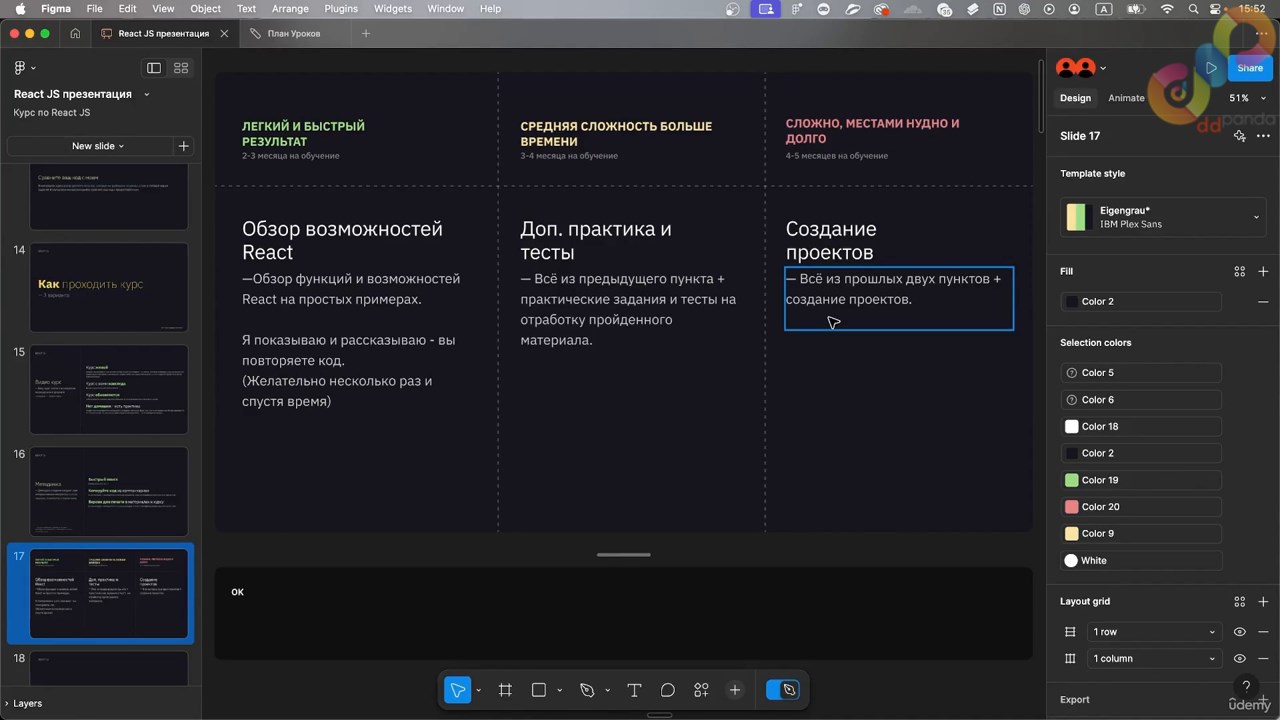Select the Comment tool
The height and width of the screenshot is (720, 1280).
(x=668, y=690)
